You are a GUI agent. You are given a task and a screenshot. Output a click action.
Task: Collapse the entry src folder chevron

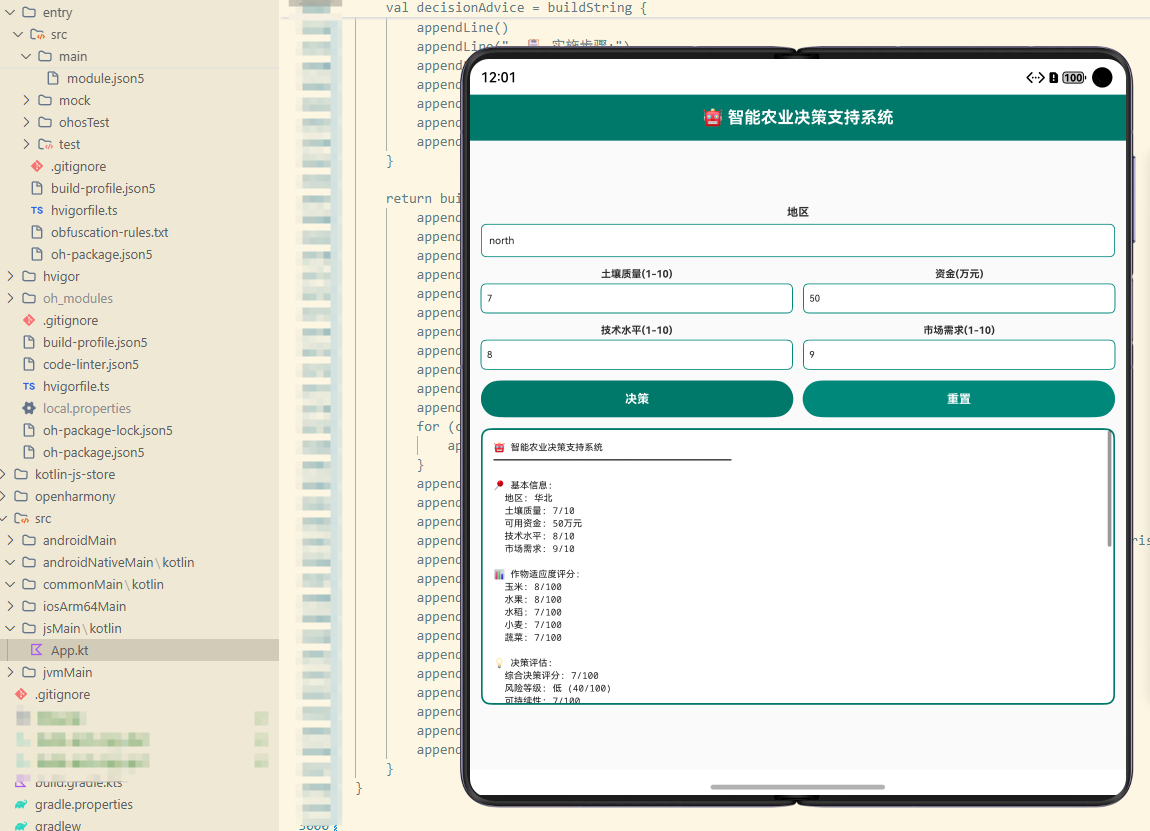coord(18,34)
